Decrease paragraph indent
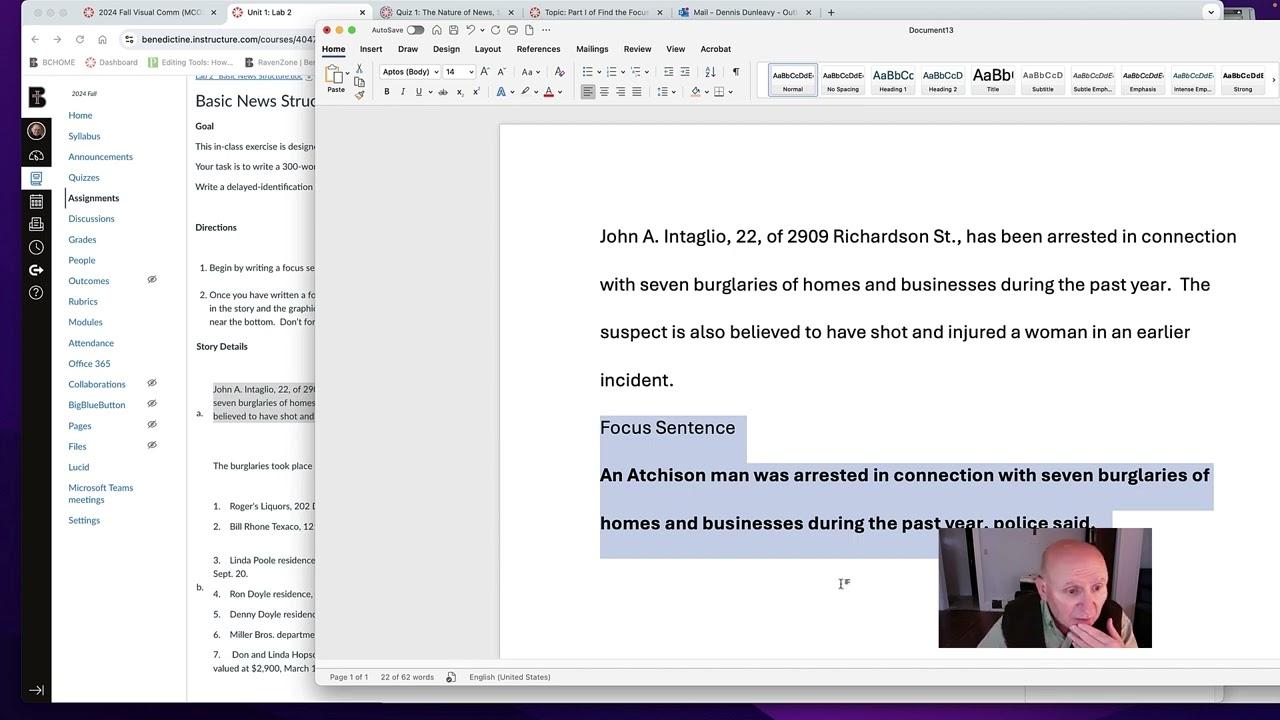 669,72
